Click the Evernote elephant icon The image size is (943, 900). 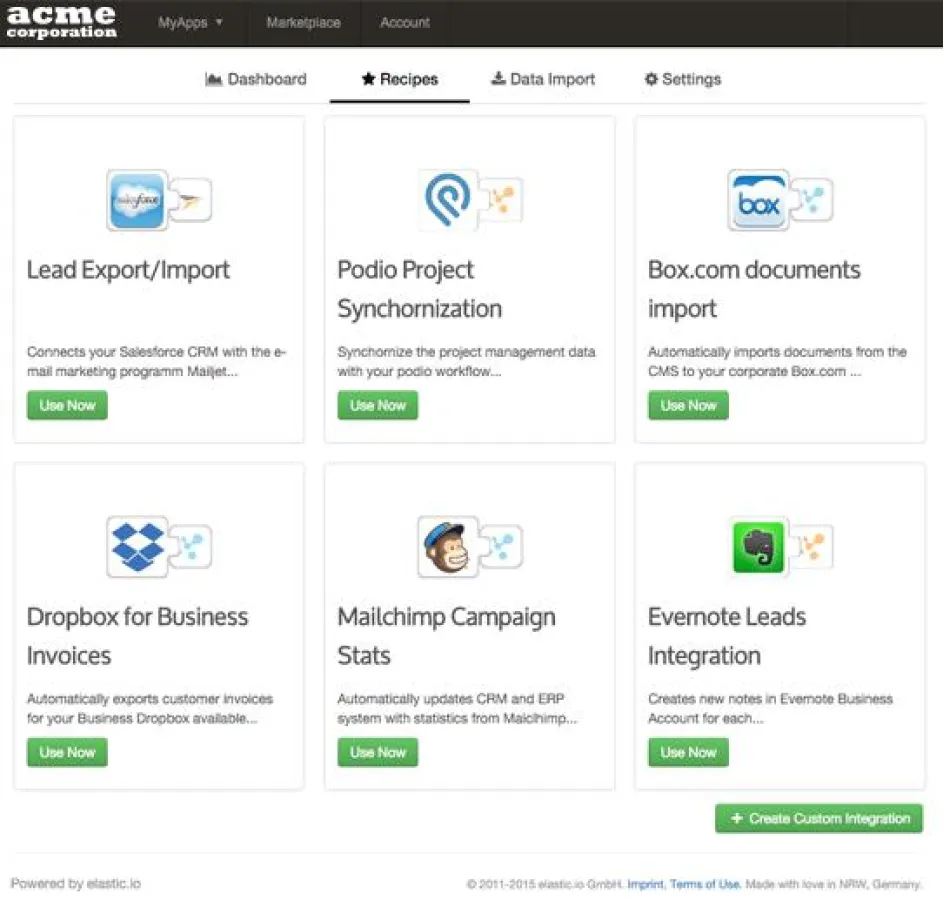point(758,547)
